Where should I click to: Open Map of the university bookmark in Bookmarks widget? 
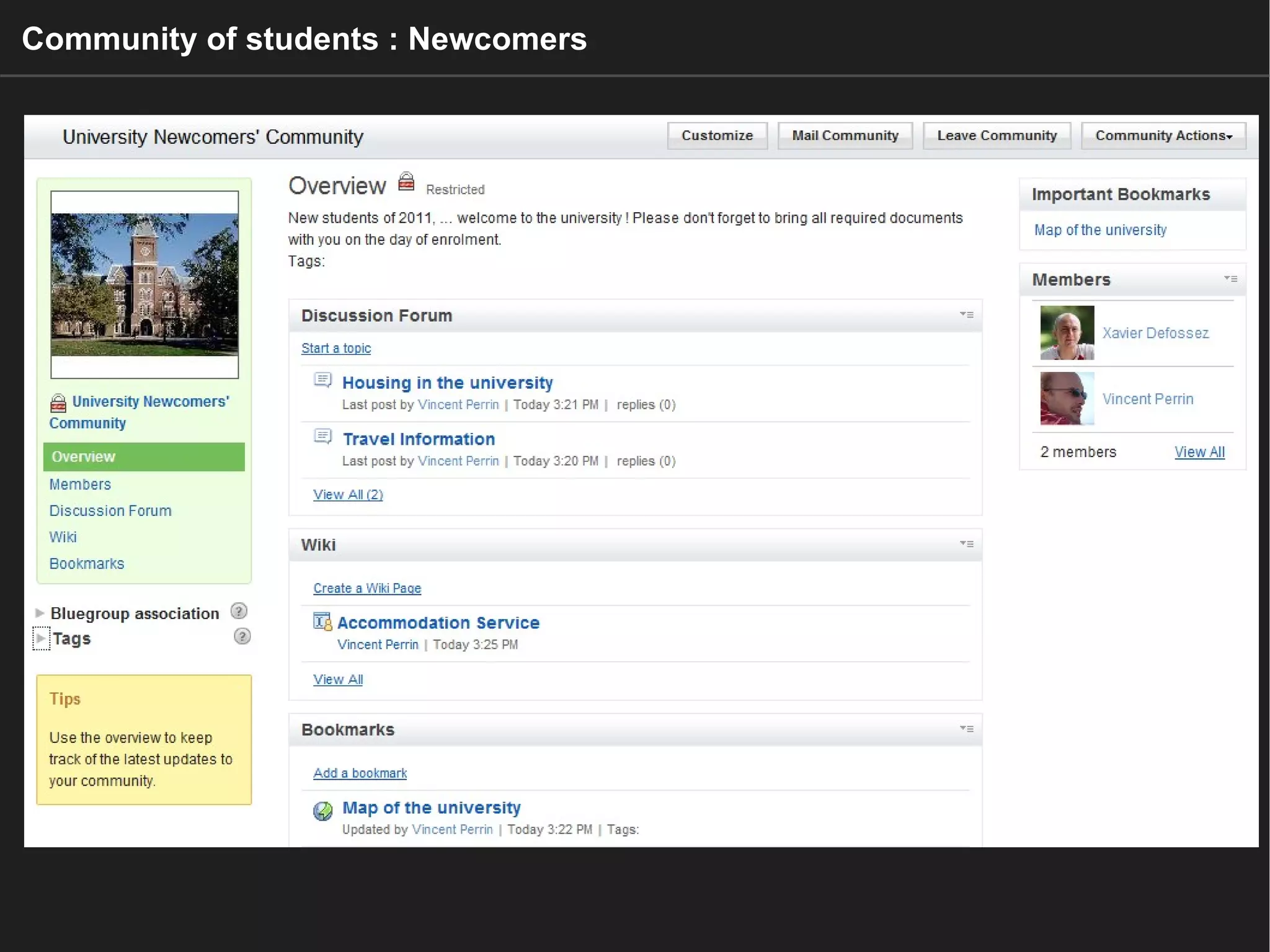click(x=432, y=807)
